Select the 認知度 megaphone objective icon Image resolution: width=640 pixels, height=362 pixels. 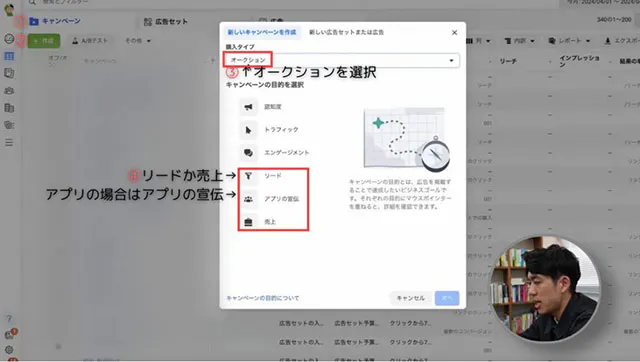(248, 107)
